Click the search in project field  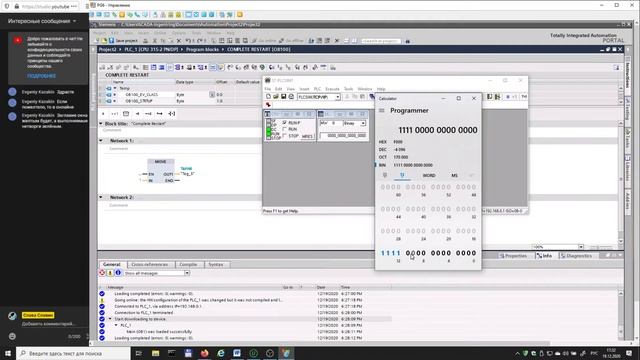click(381, 41)
